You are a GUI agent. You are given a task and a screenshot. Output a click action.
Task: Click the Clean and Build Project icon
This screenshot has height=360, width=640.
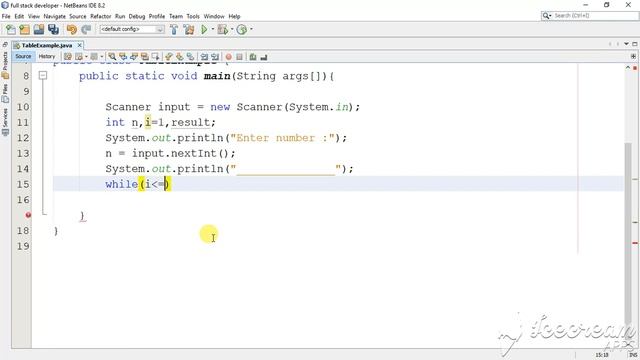click(189, 29)
